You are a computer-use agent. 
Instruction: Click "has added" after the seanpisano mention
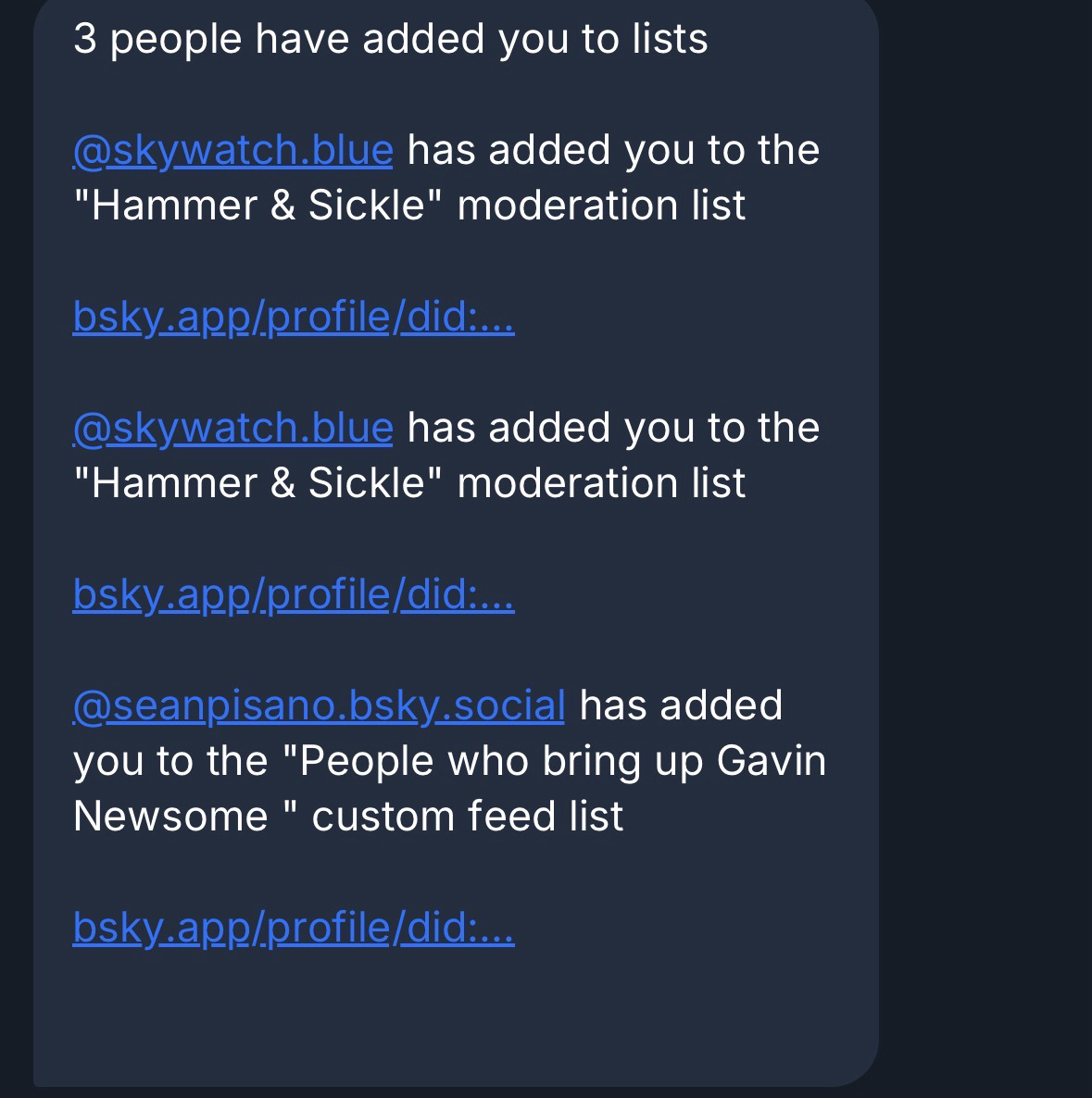[x=681, y=705]
